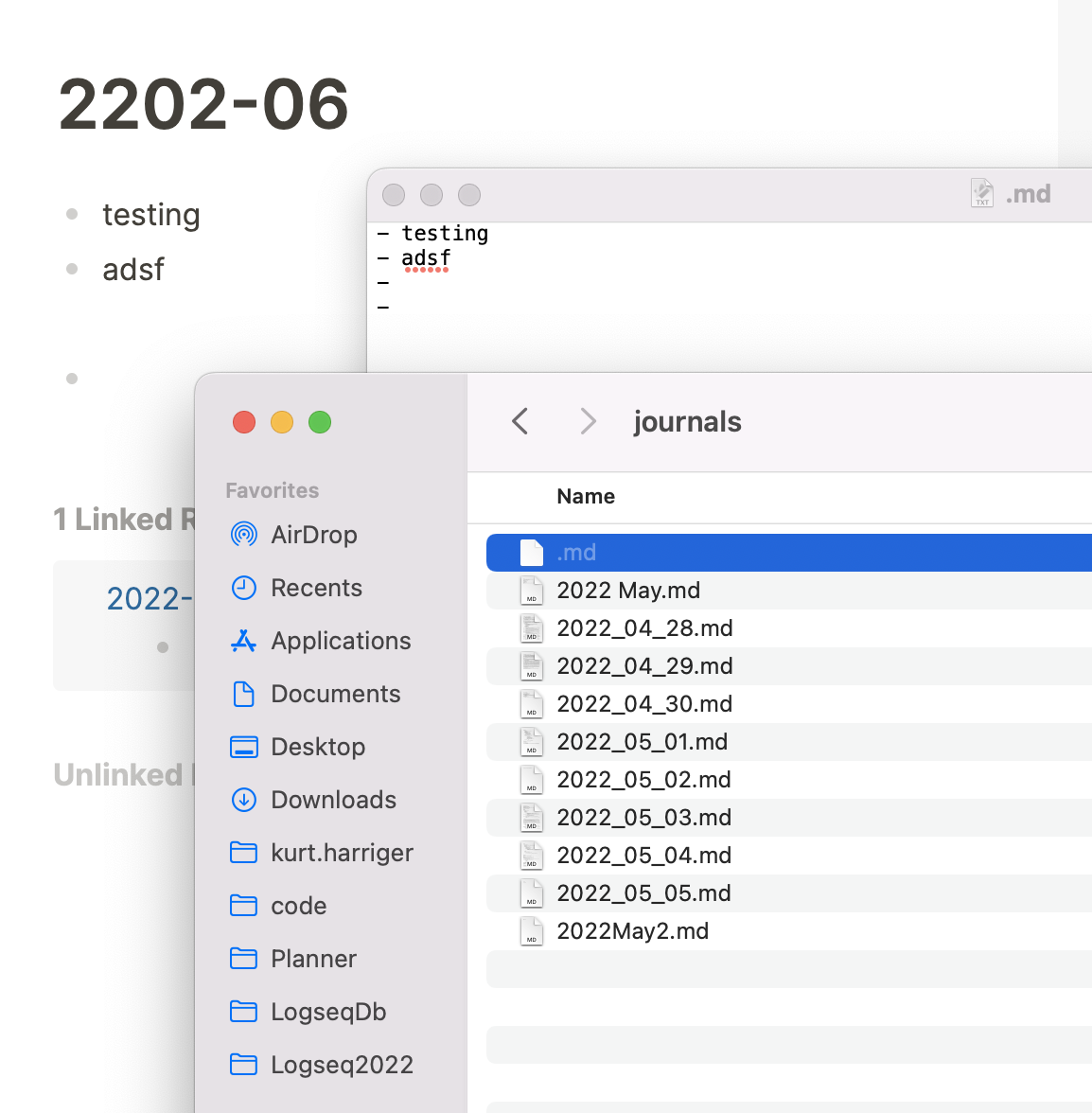Open the 2022- linked reference page link
This screenshot has width=1092, height=1113.
[150, 598]
